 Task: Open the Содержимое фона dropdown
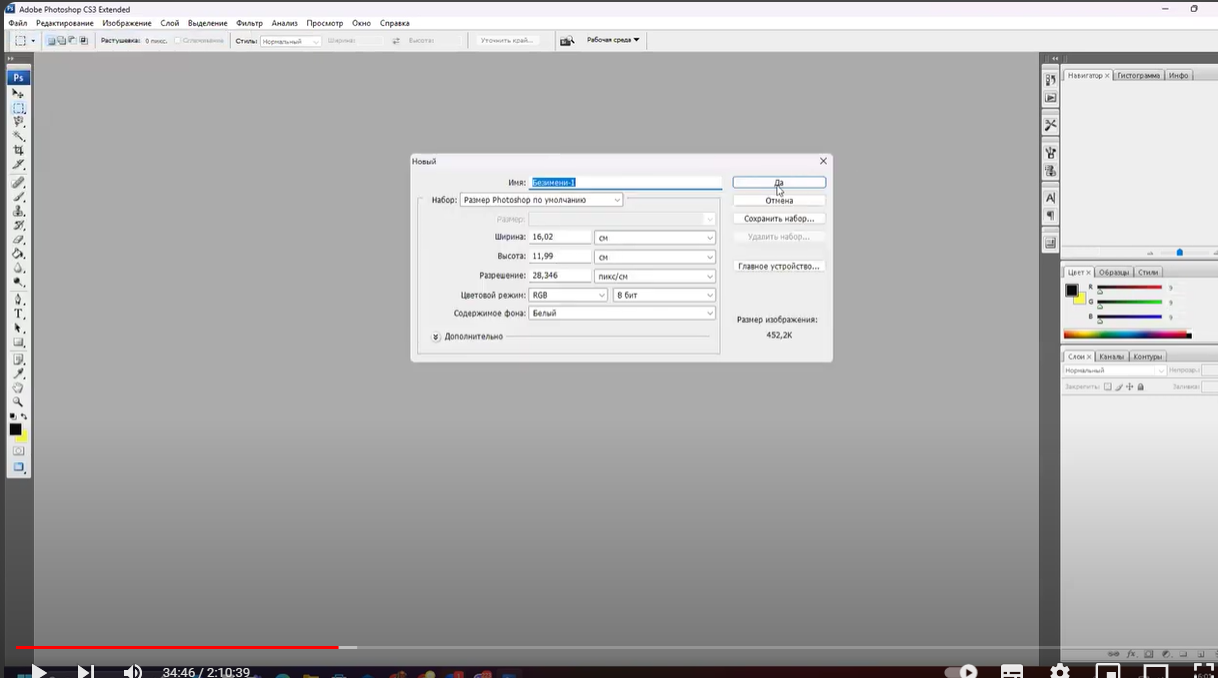[x=622, y=313]
